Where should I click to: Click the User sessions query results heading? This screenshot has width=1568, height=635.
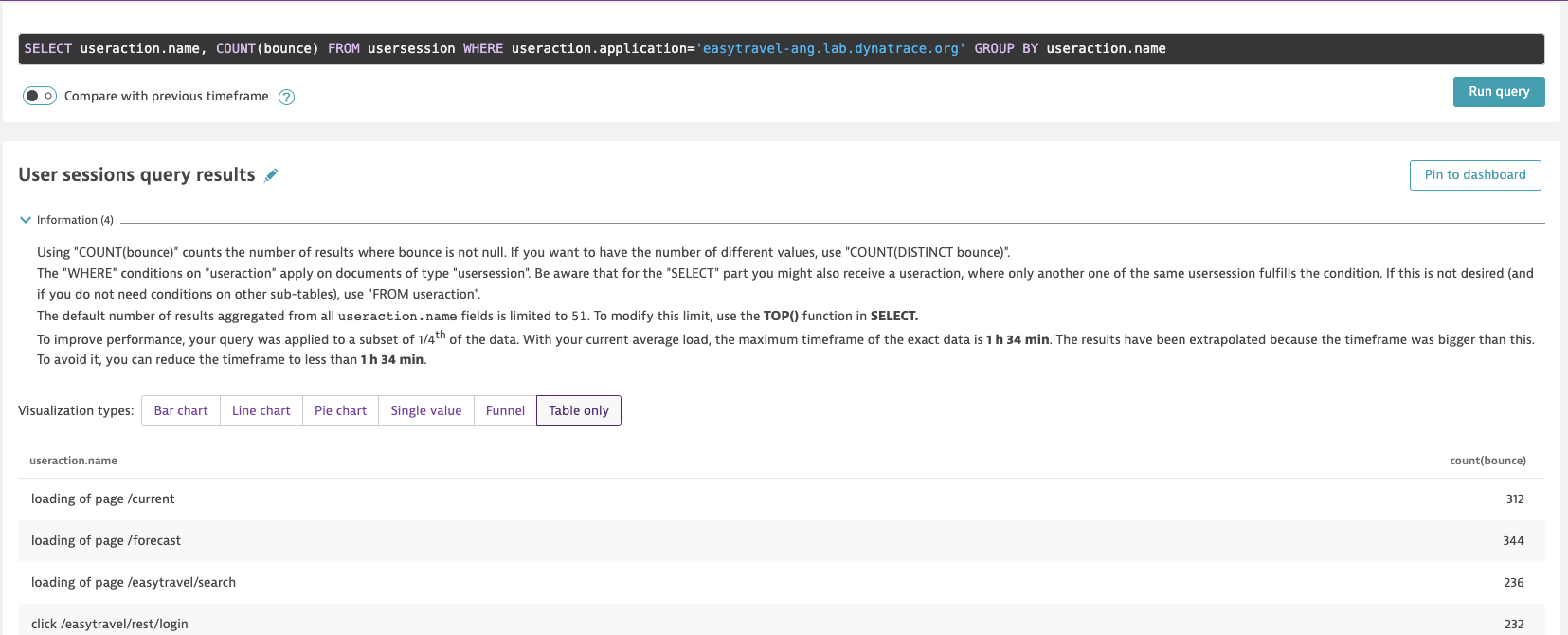coord(137,175)
